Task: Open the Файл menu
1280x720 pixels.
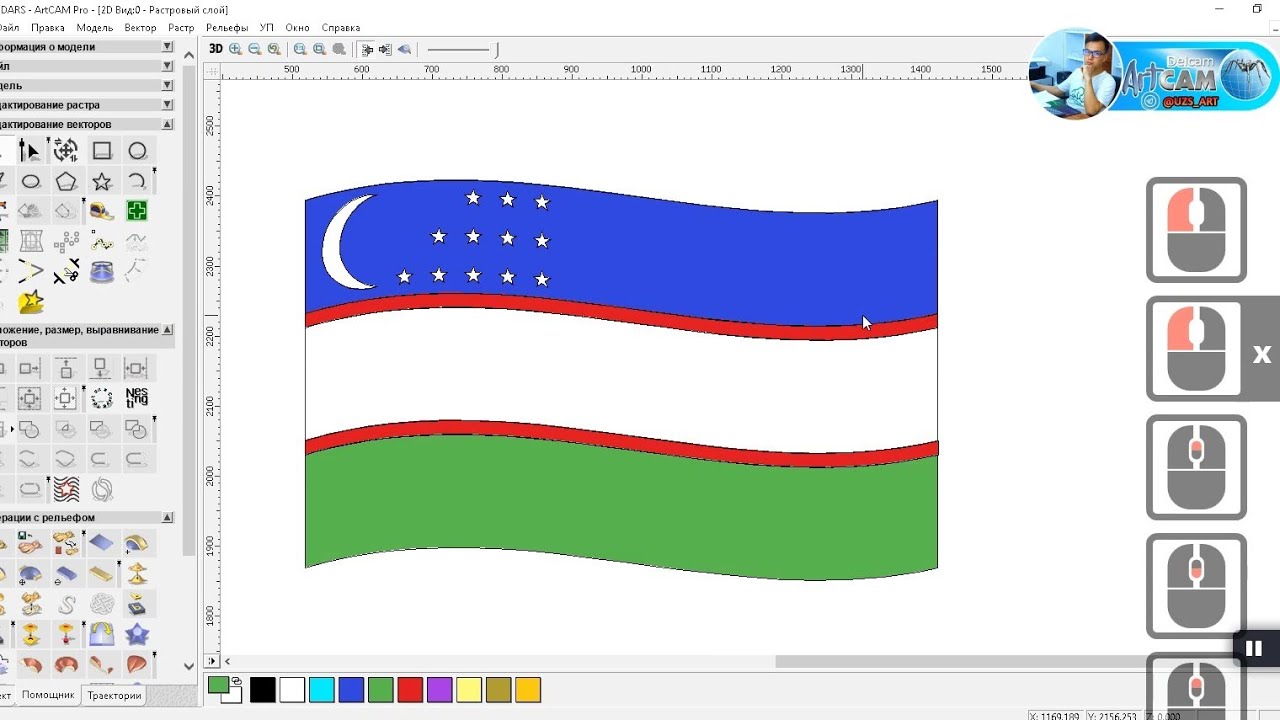Action: pyautogui.click(x=9, y=28)
